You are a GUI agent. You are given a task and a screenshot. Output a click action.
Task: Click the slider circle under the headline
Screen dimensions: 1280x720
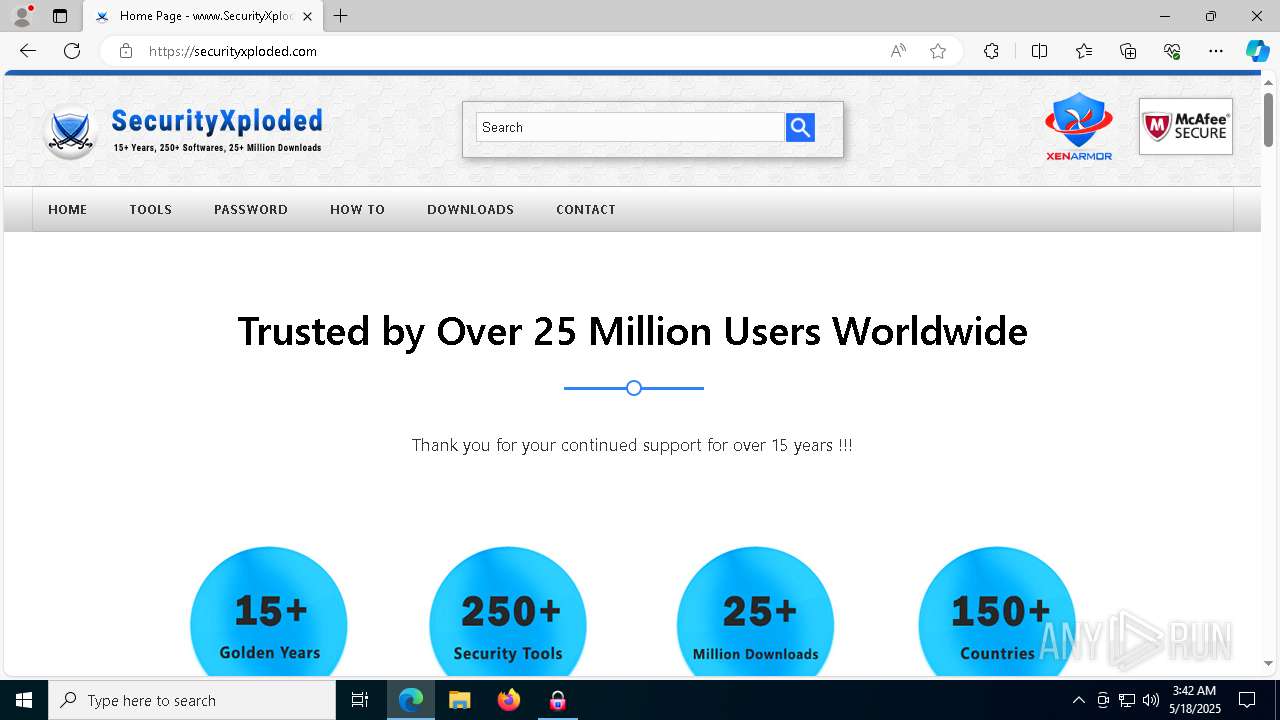(x=634, y=388)
